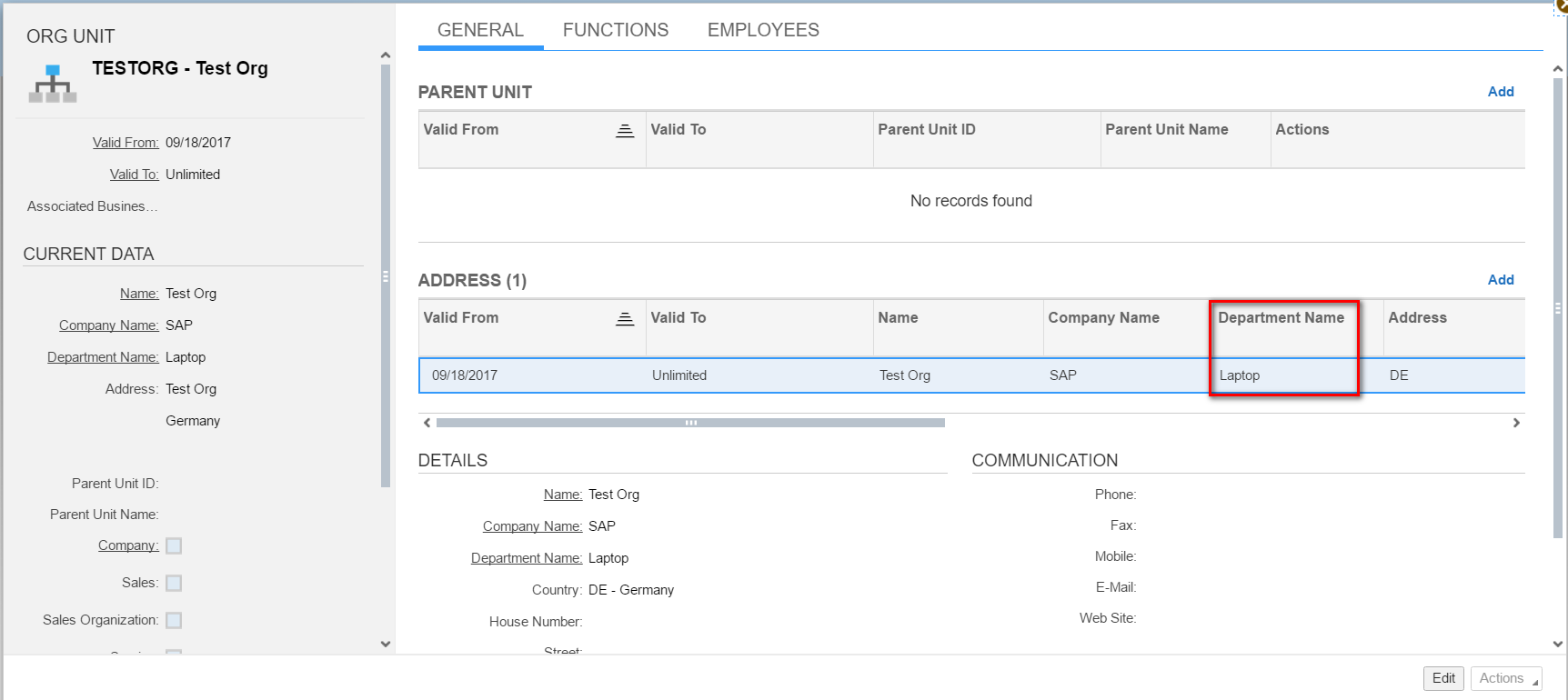
Task: Click the Edit button
Action: tap(1443, 678)
